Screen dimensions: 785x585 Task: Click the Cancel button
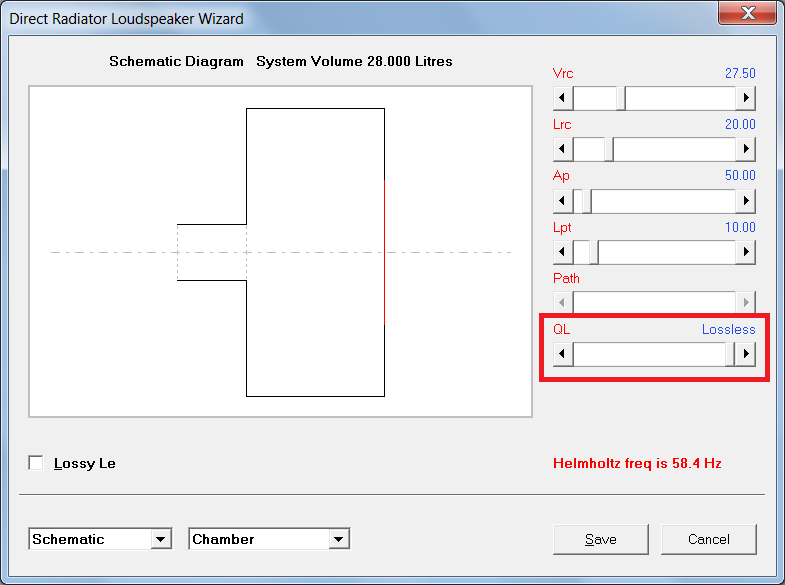click(x=708, y=539)
